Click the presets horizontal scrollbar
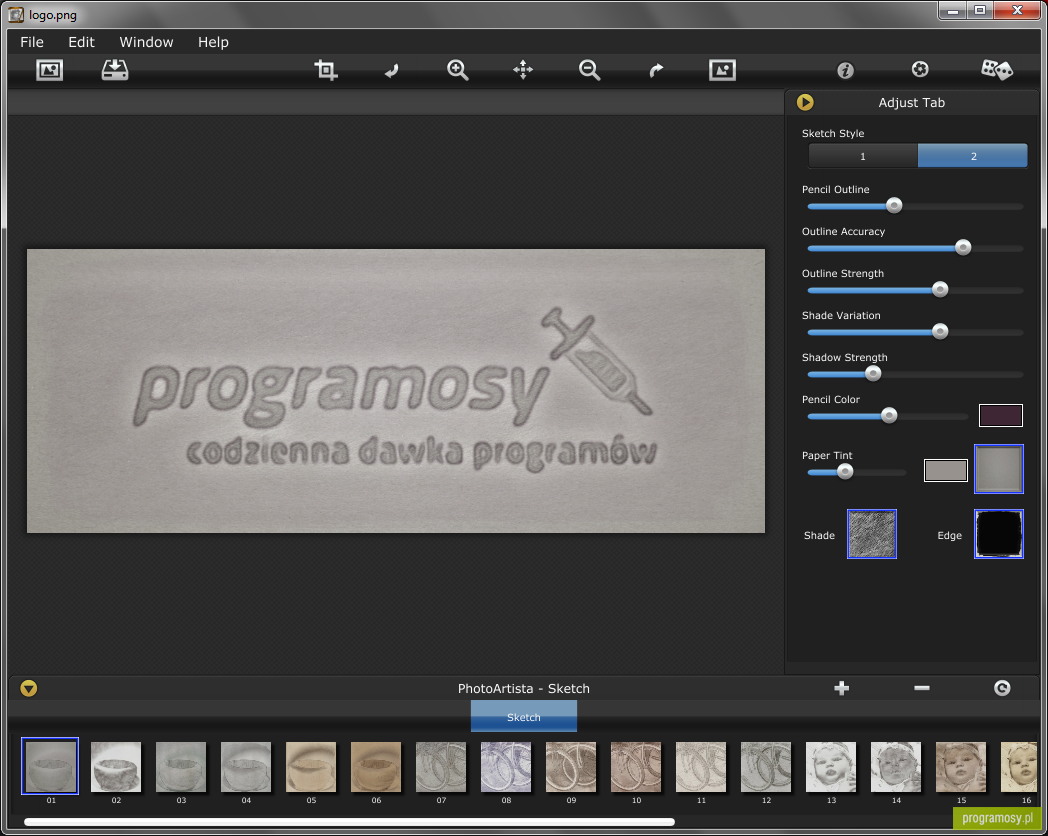 coord(350,821)
